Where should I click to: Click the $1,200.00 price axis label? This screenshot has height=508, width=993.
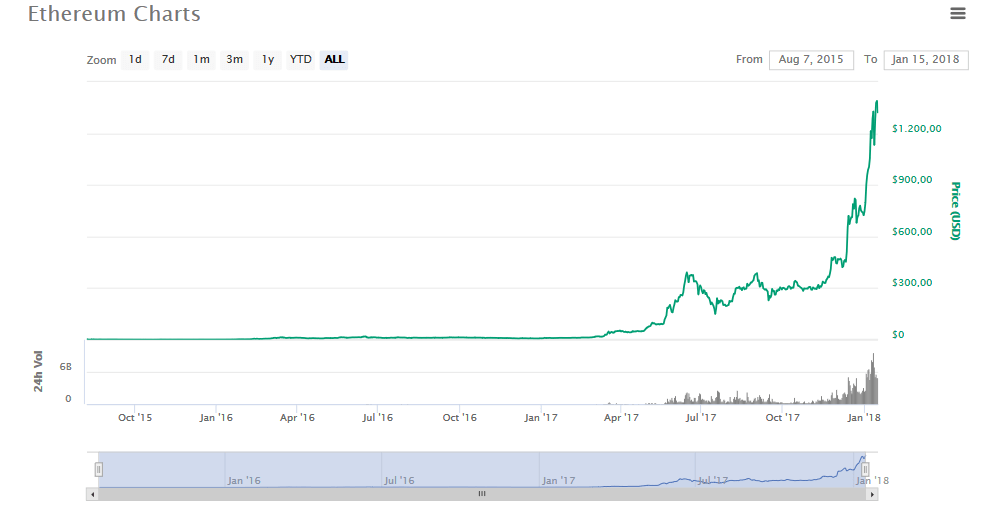click(x=916, y=129)
